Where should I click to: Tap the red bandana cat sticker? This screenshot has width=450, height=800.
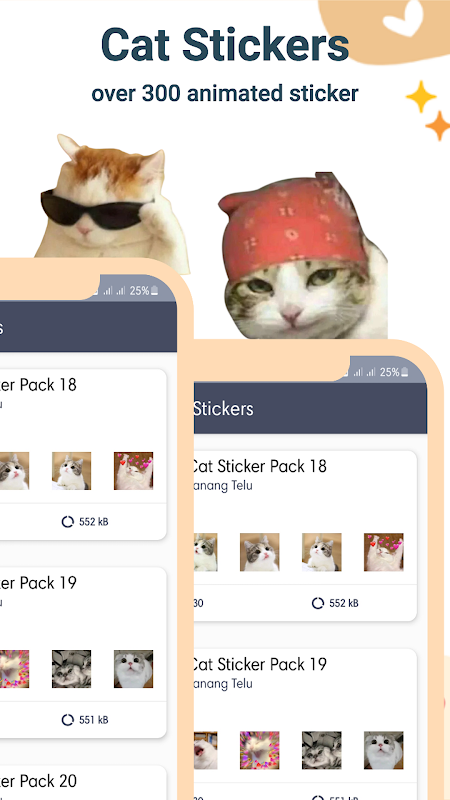coord(305,256)
